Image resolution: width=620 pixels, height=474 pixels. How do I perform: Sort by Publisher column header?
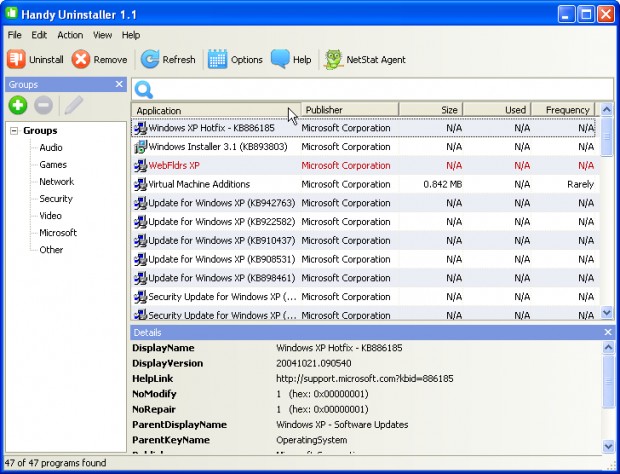(x=350, y=110)
